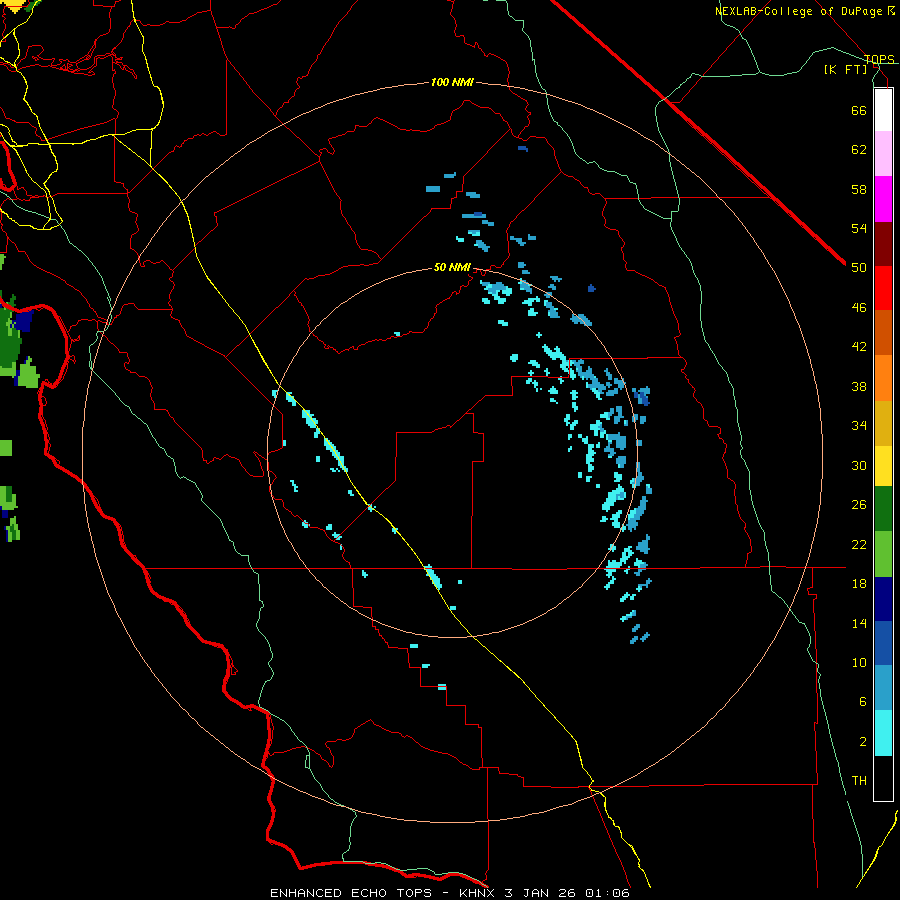
Task: Click the '62' value on the scale
Action: coord(859,150)
